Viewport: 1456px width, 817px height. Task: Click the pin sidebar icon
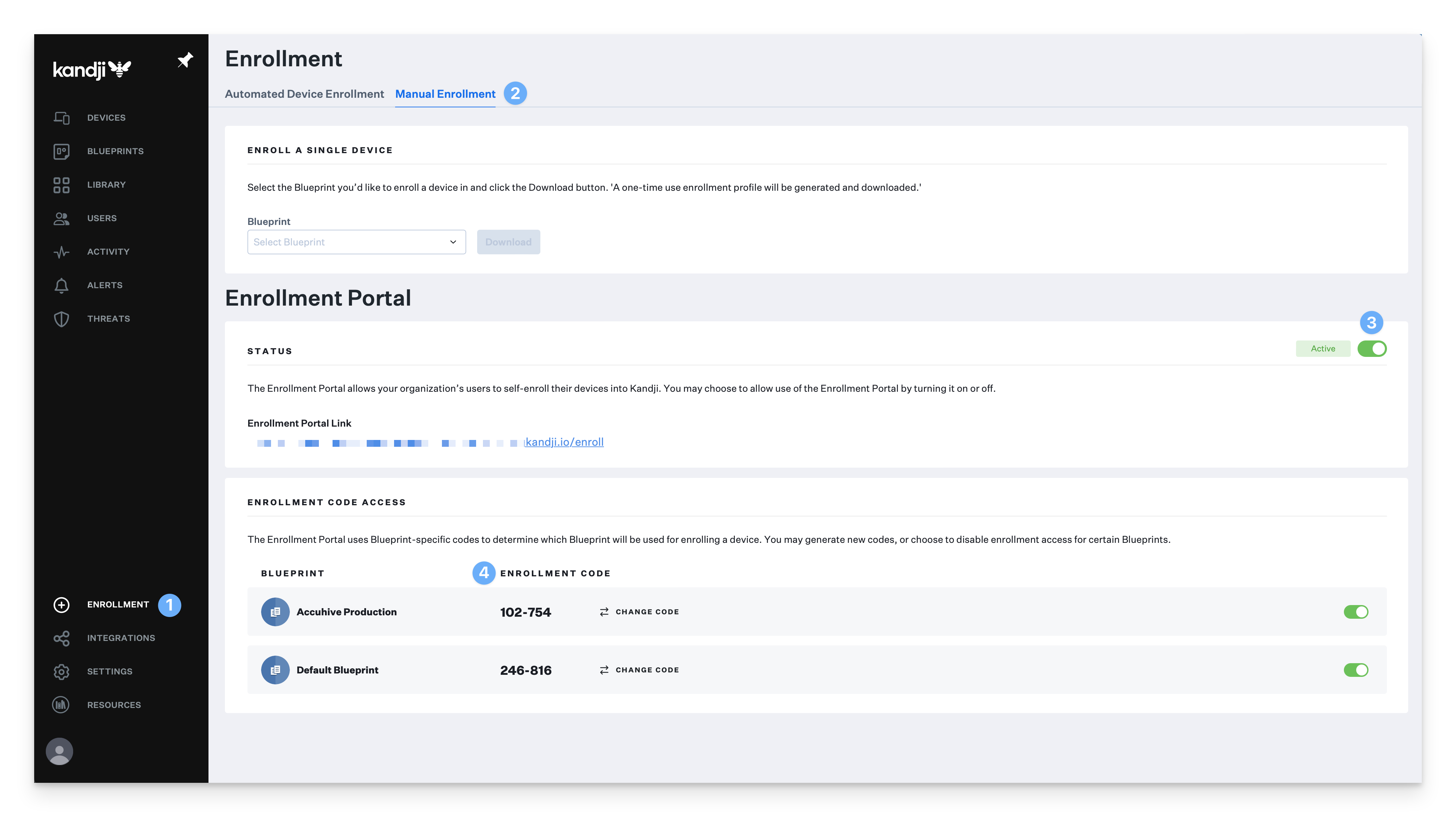(185, 60)
